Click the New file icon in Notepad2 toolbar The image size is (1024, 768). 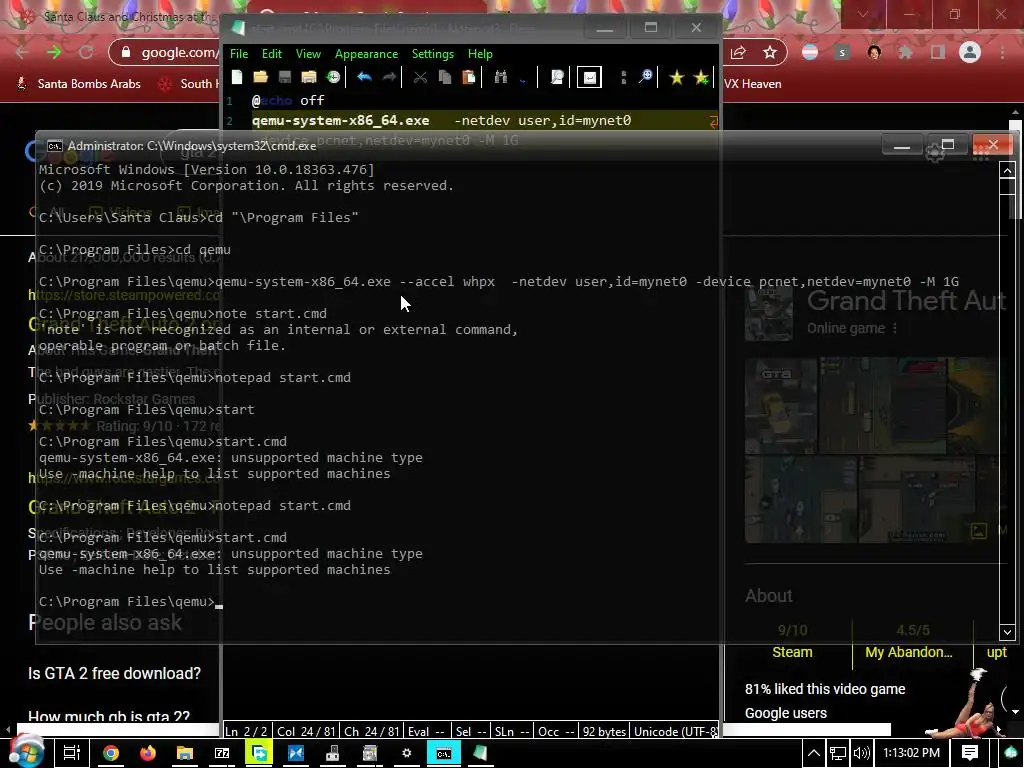click(x=237, y=77)
